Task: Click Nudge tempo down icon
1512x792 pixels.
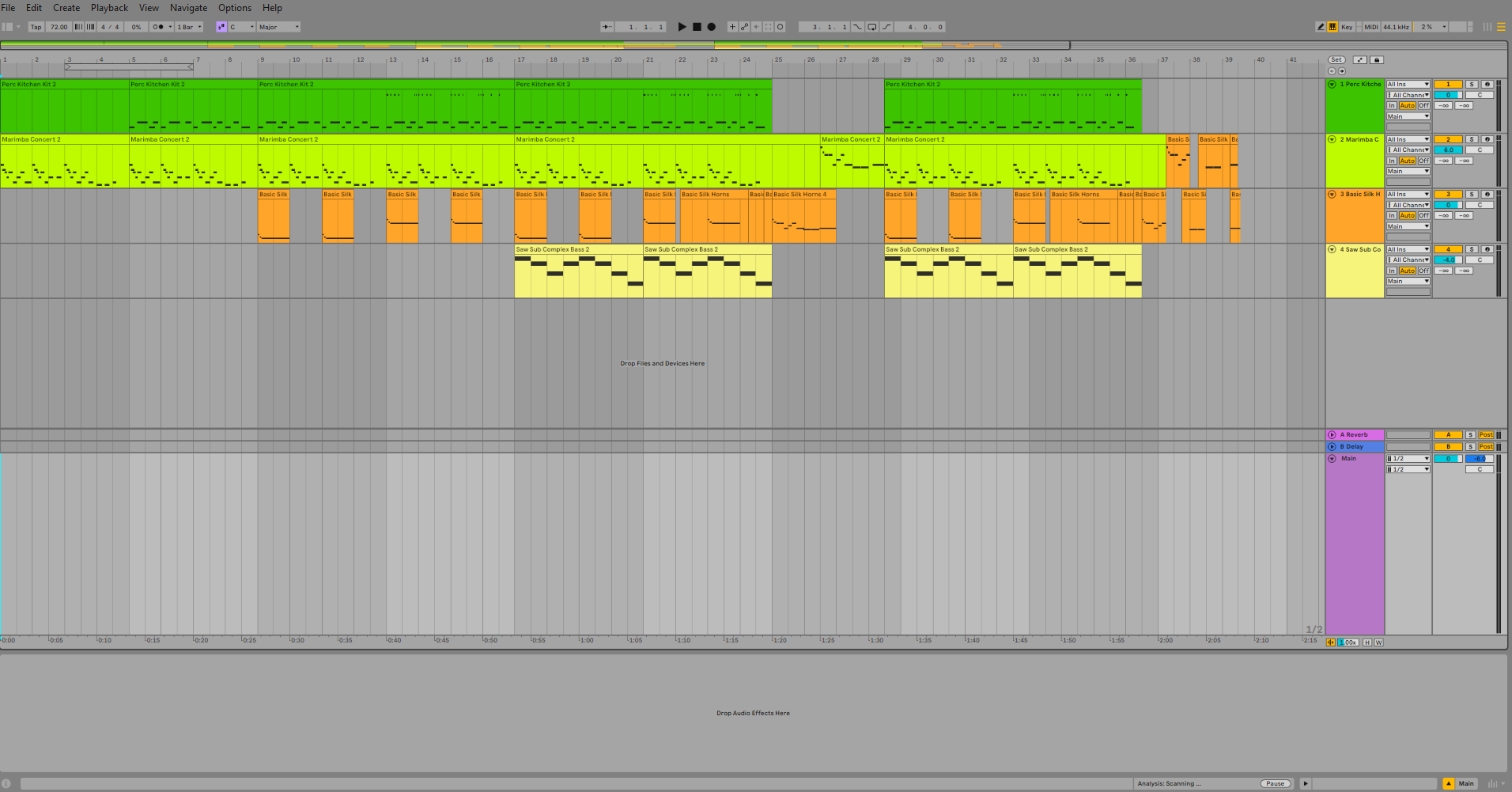Action: (78, 27)
